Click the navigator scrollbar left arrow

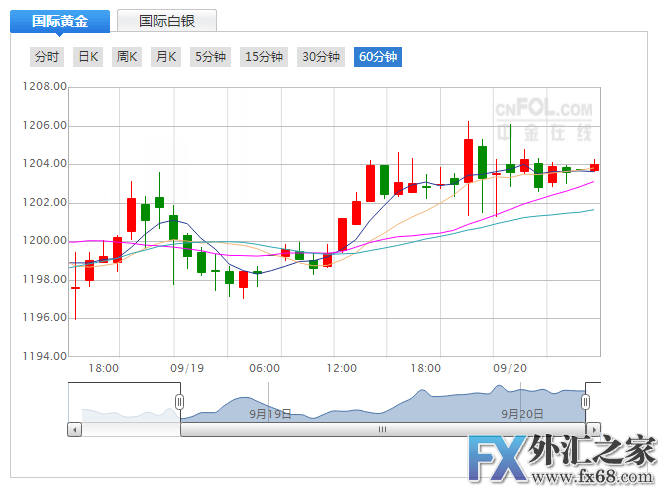(x=74, y=429)
